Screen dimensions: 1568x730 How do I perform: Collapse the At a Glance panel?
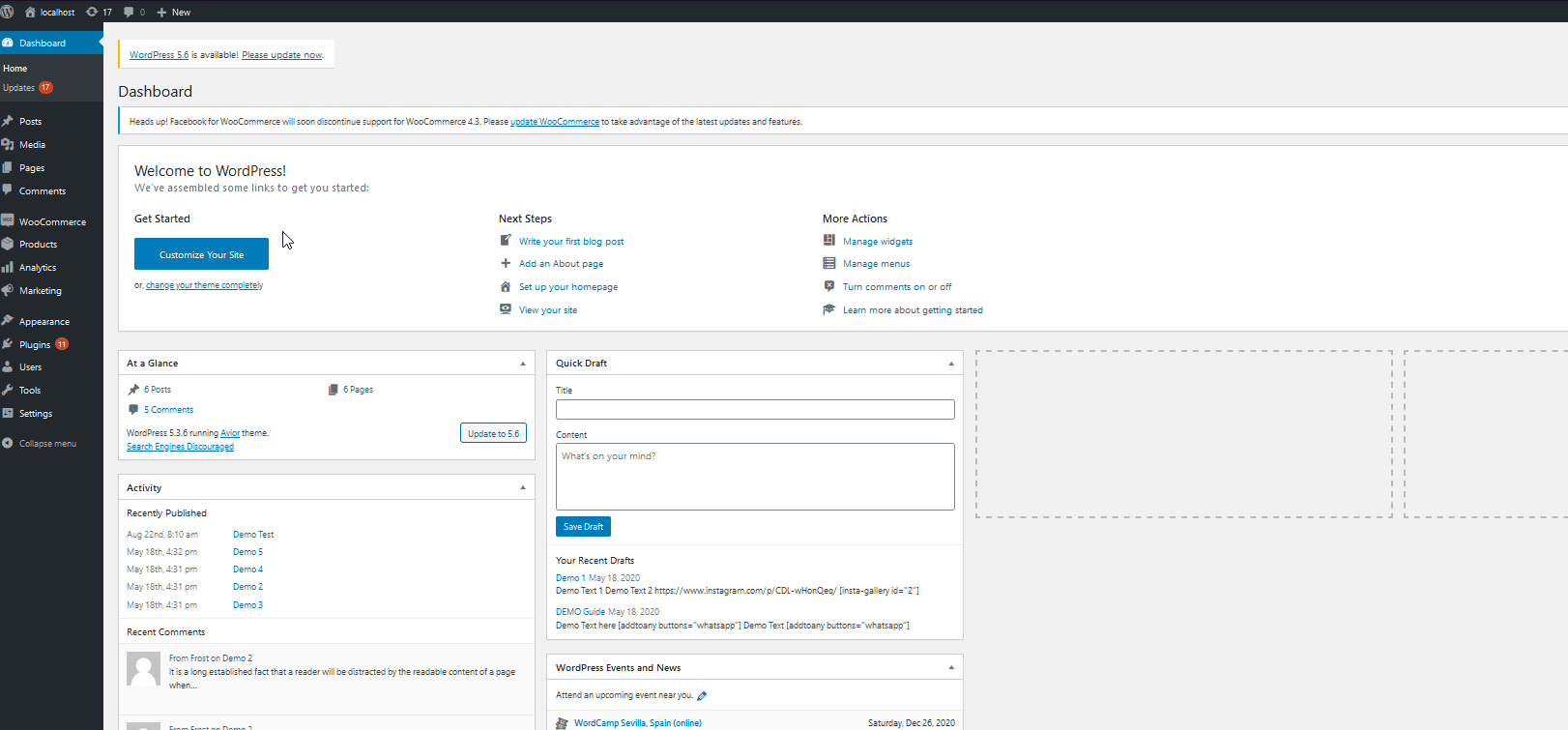[x=523, y=364]
